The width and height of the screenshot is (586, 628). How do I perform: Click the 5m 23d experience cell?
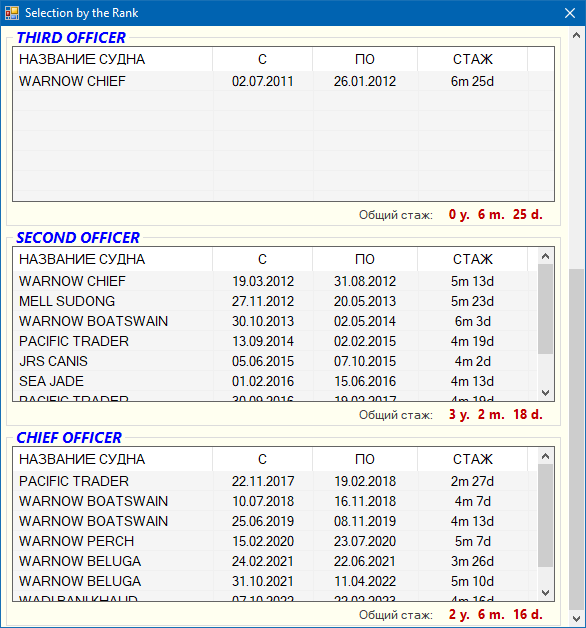(x=473, y=301)
